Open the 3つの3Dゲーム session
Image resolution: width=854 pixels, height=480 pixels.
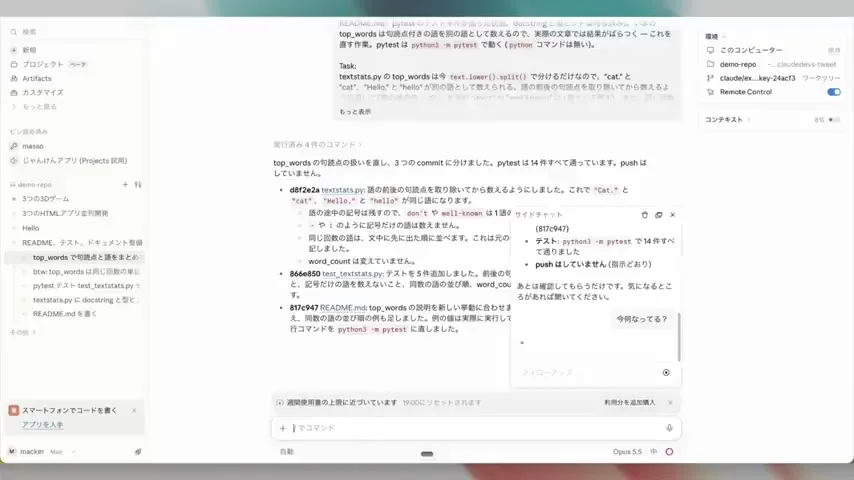(45, 199)
